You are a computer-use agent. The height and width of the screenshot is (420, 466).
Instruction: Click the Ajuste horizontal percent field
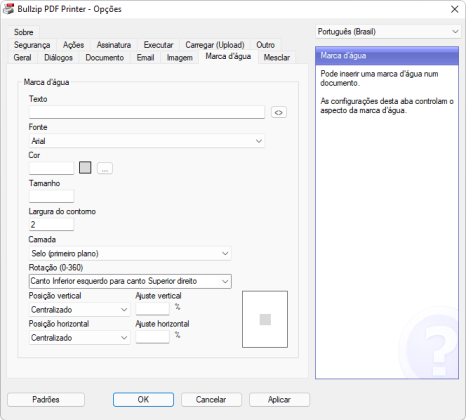coord(153,337)
